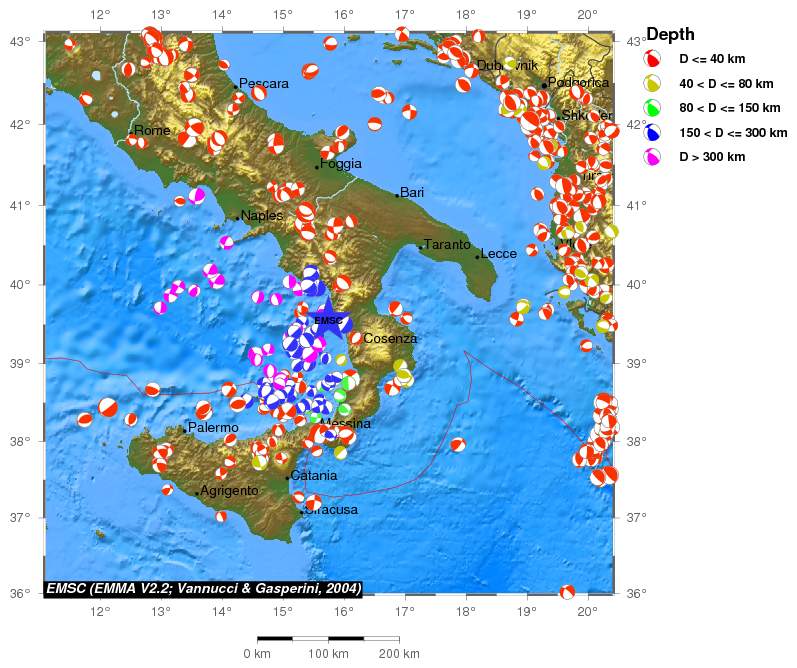797x668 pixels.
Task: Click the Shkoder city label
Action: 587,115
